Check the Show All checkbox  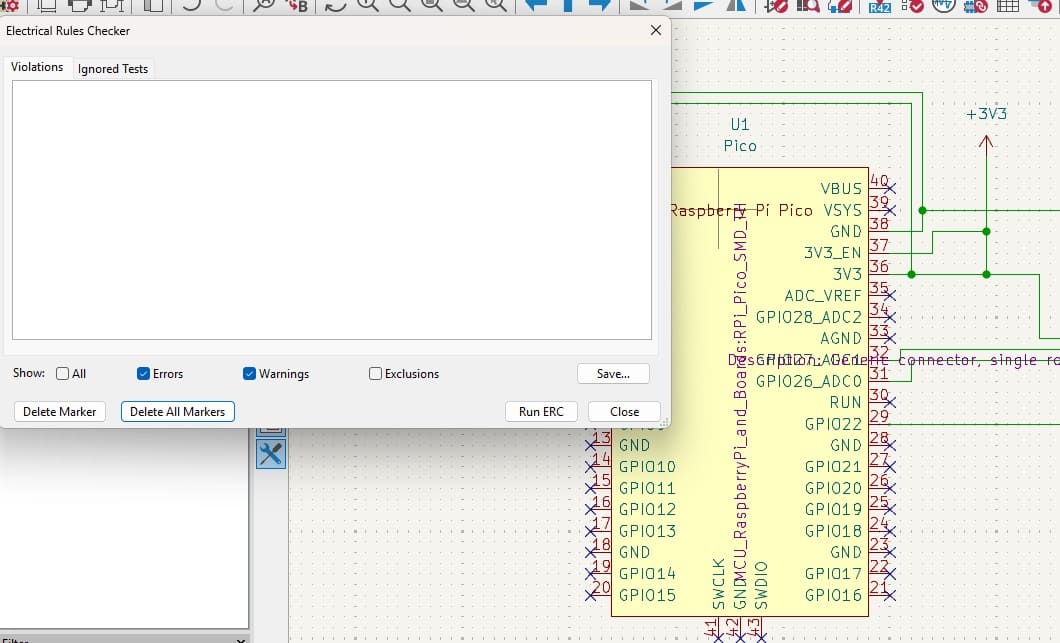(63, 374)
